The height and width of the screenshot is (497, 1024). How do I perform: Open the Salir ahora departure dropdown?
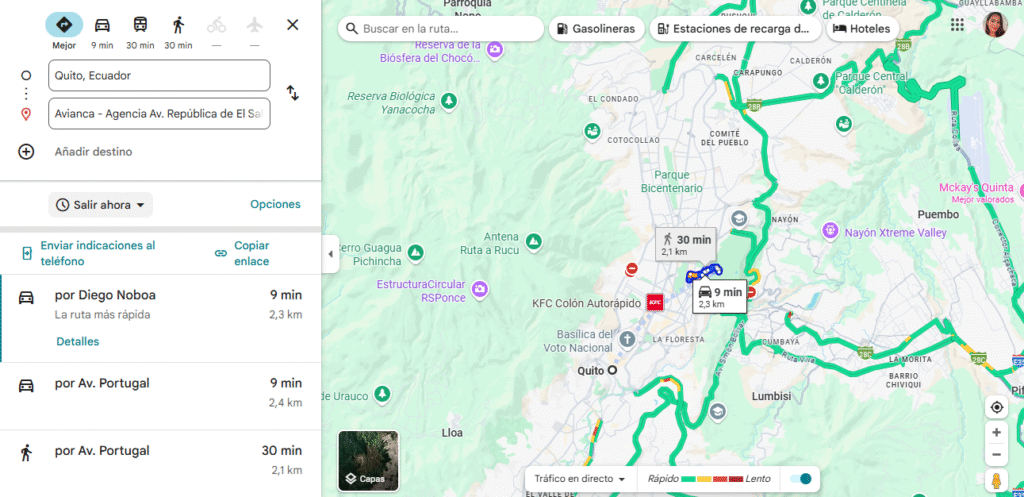point(101,204)
